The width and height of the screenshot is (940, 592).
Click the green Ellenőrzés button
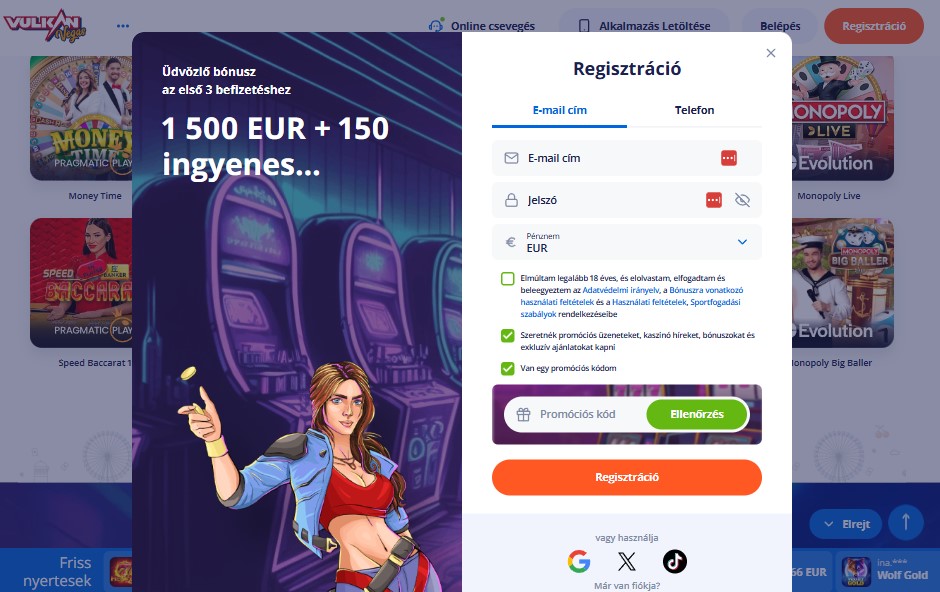697,414
